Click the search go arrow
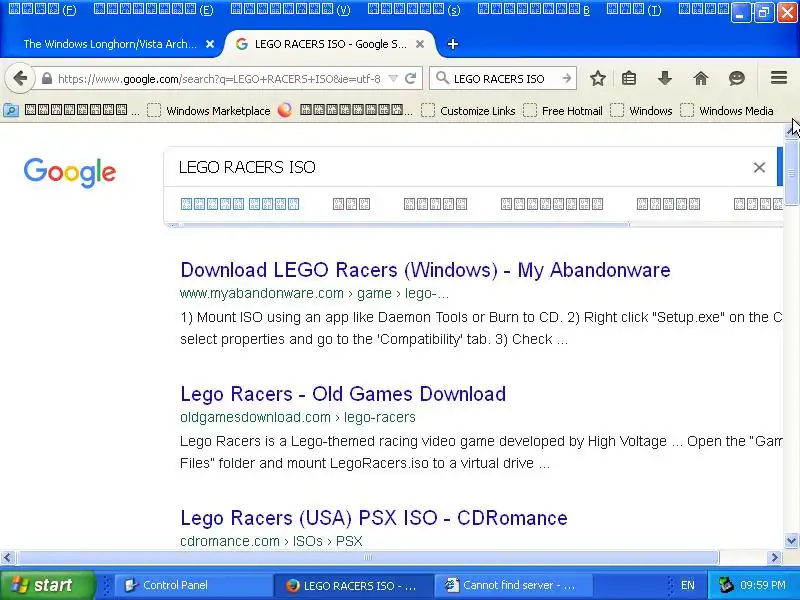Image resolution: width=800 pixels, height=600 pixels. click(566, 79)
